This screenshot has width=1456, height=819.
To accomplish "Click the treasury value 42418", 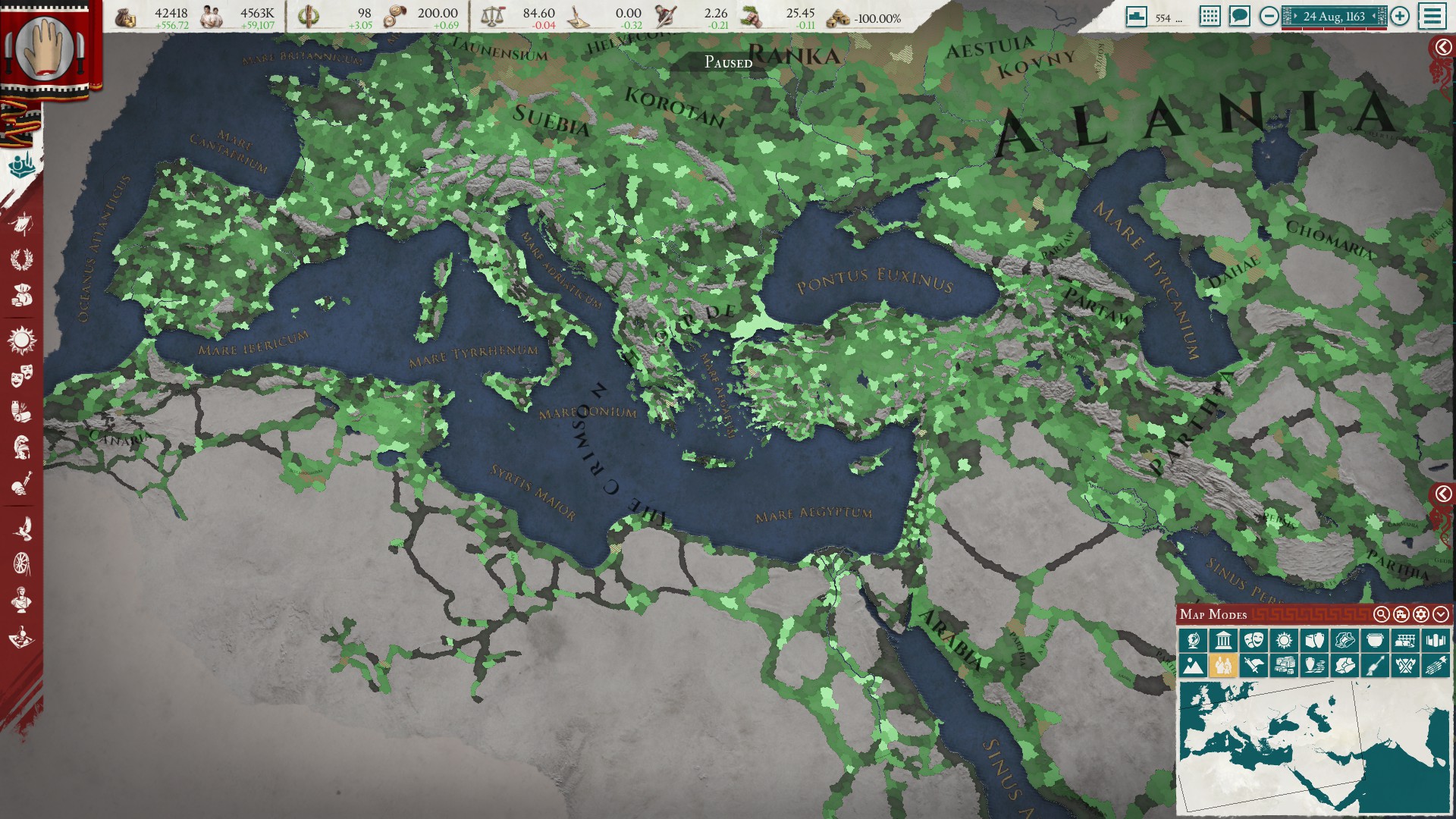I will [x=171, y=13].
